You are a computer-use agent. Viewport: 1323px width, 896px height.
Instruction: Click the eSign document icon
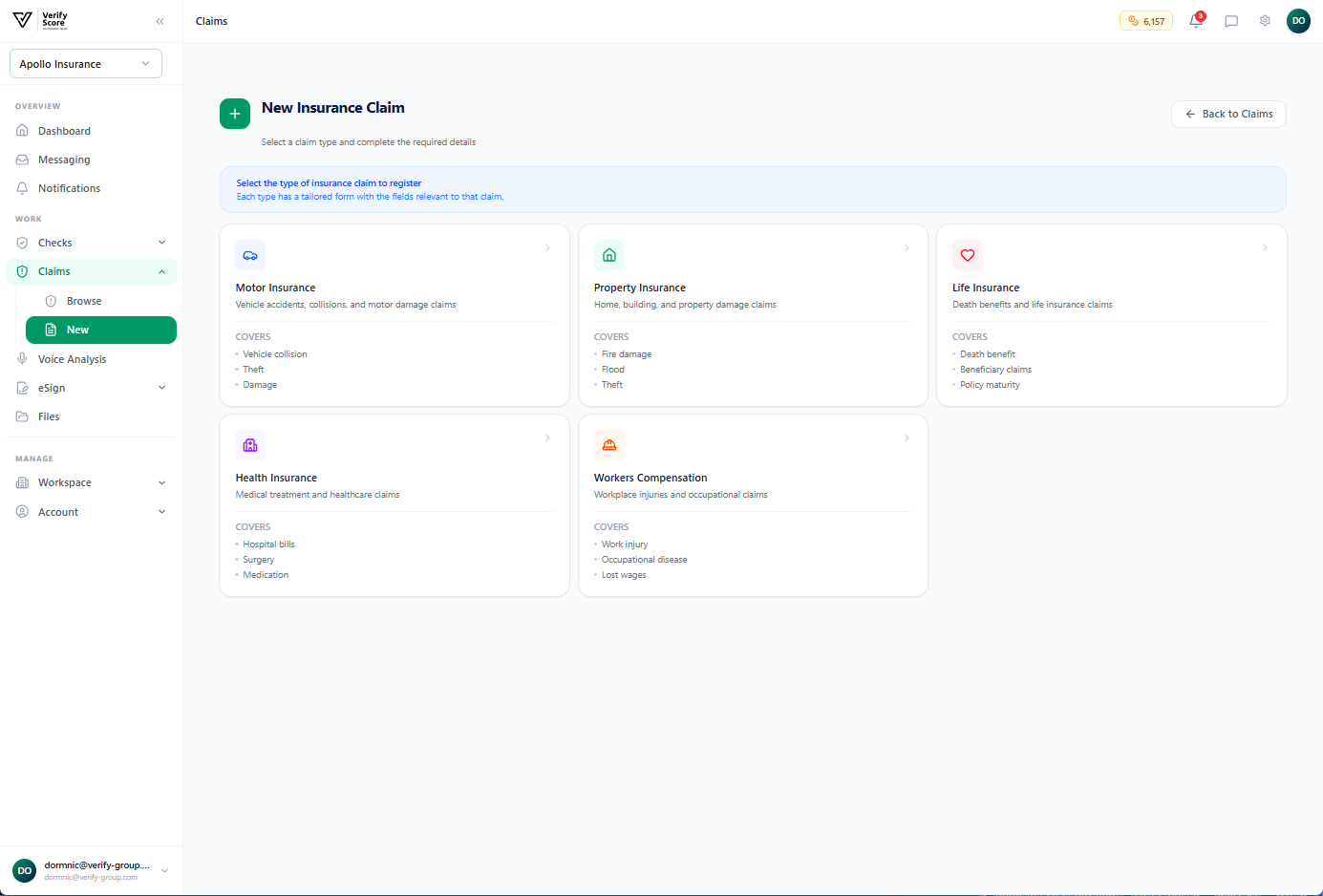click(x=22, y=388)
